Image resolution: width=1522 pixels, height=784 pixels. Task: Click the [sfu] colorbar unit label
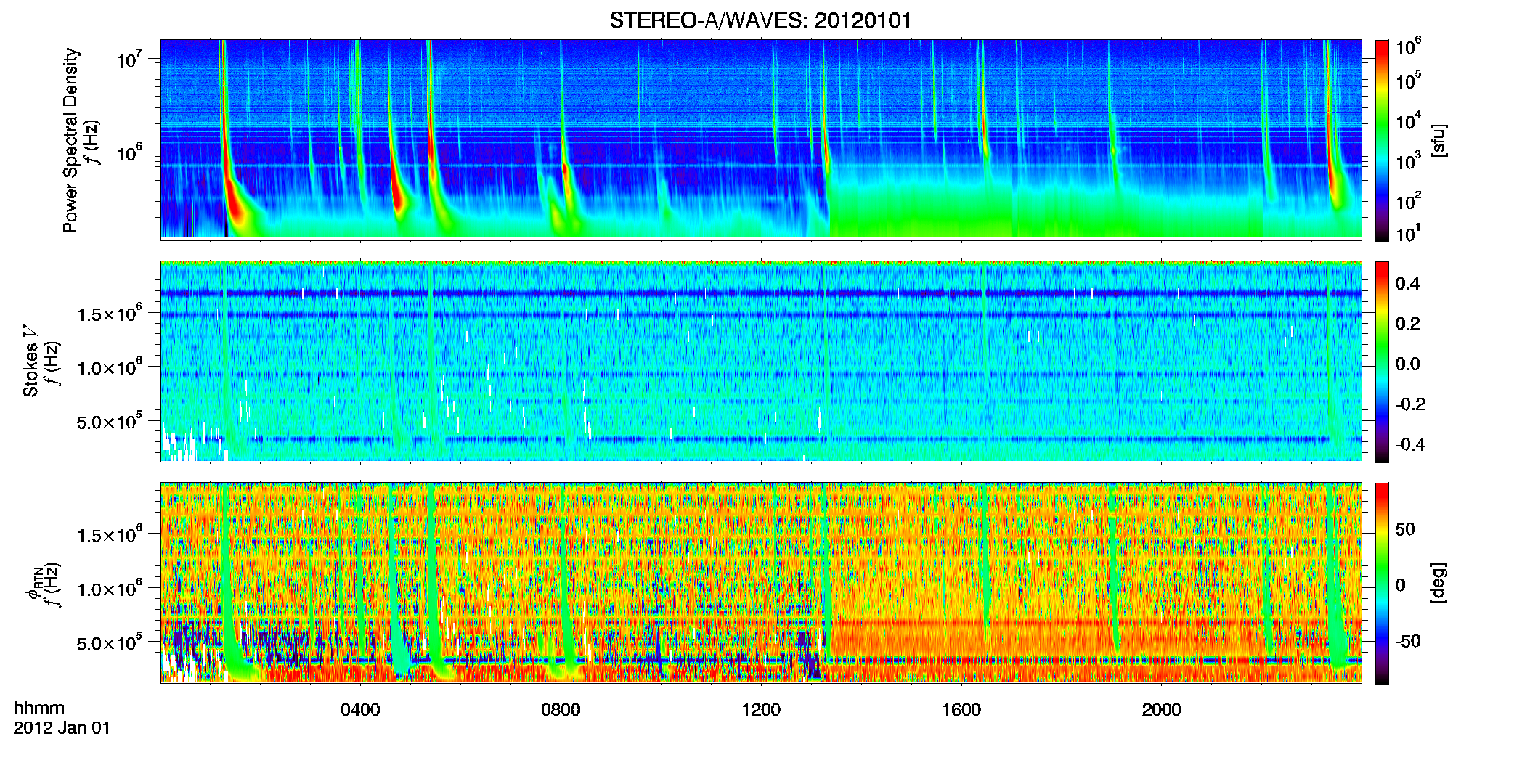pos(1438,140)
